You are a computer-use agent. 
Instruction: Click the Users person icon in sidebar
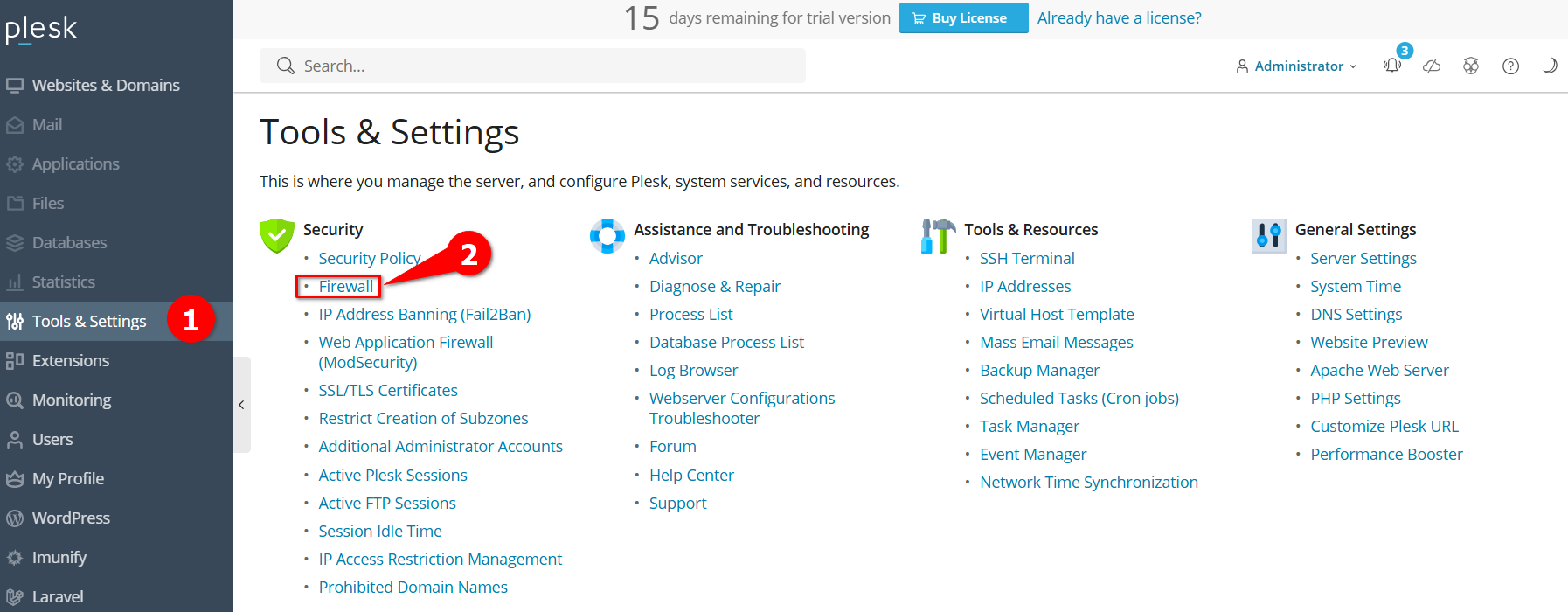(x=15, y=440)
